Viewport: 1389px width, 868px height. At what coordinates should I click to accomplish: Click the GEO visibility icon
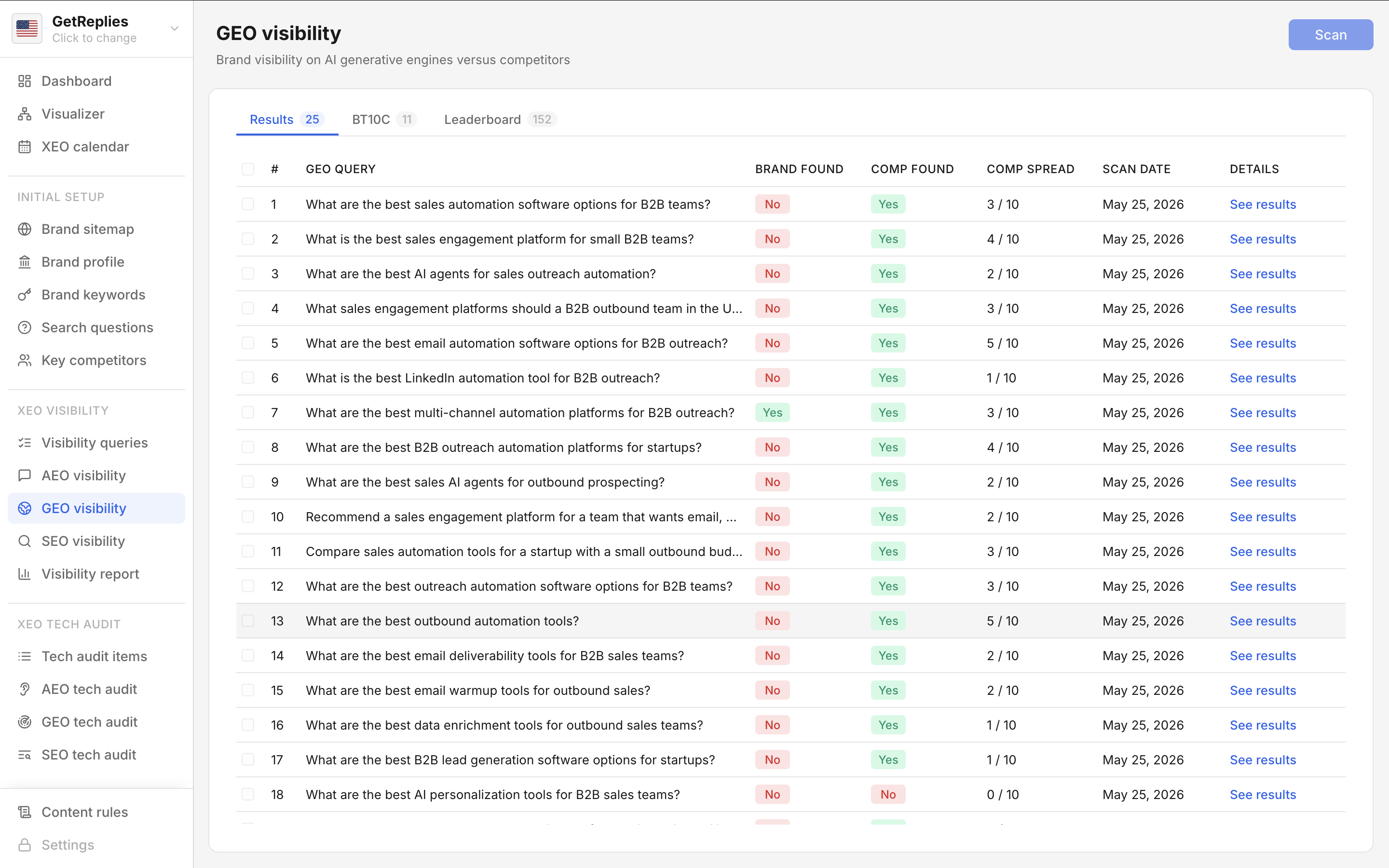25,508
